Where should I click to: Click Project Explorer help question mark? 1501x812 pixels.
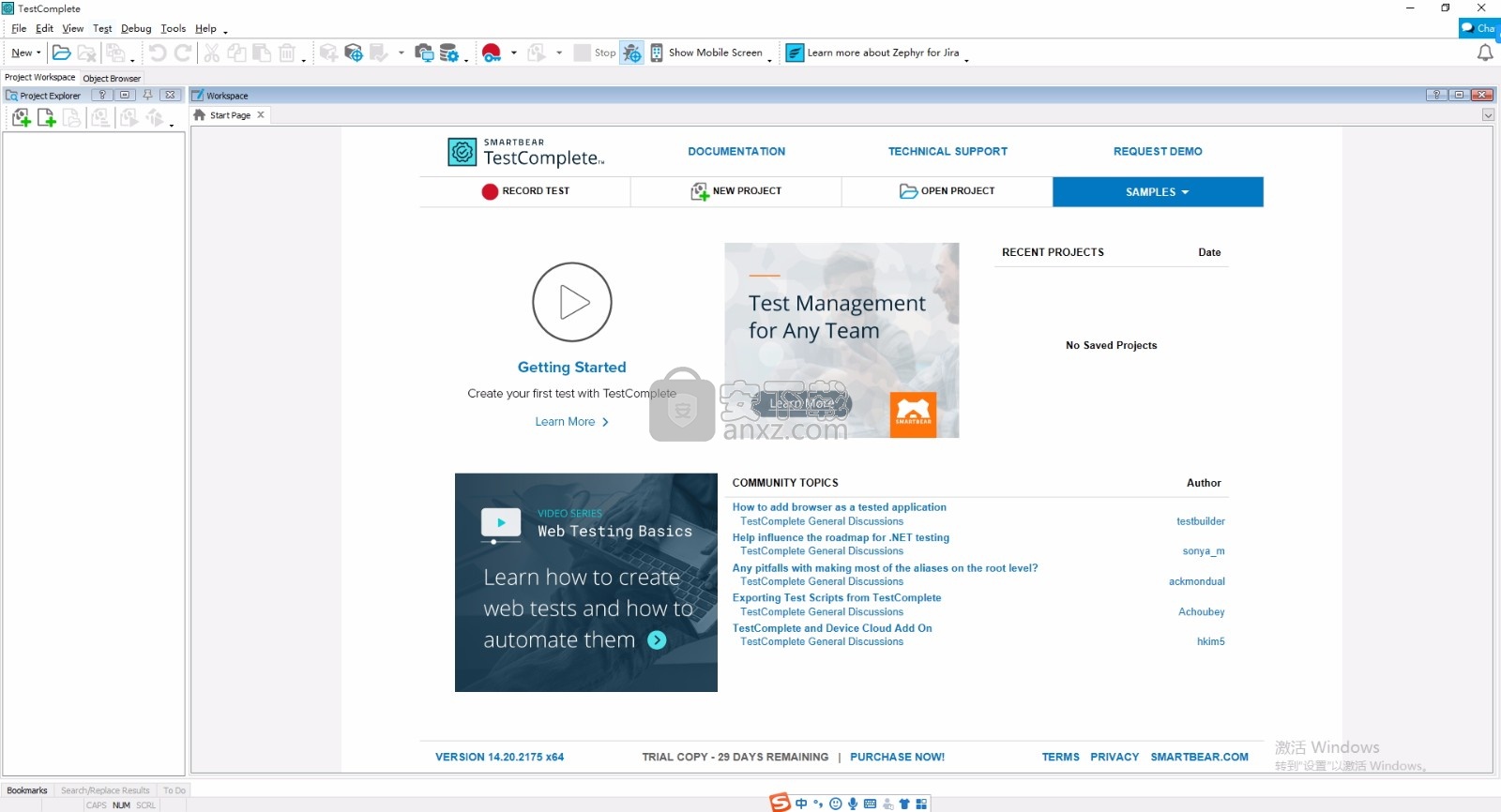[102, 95]
